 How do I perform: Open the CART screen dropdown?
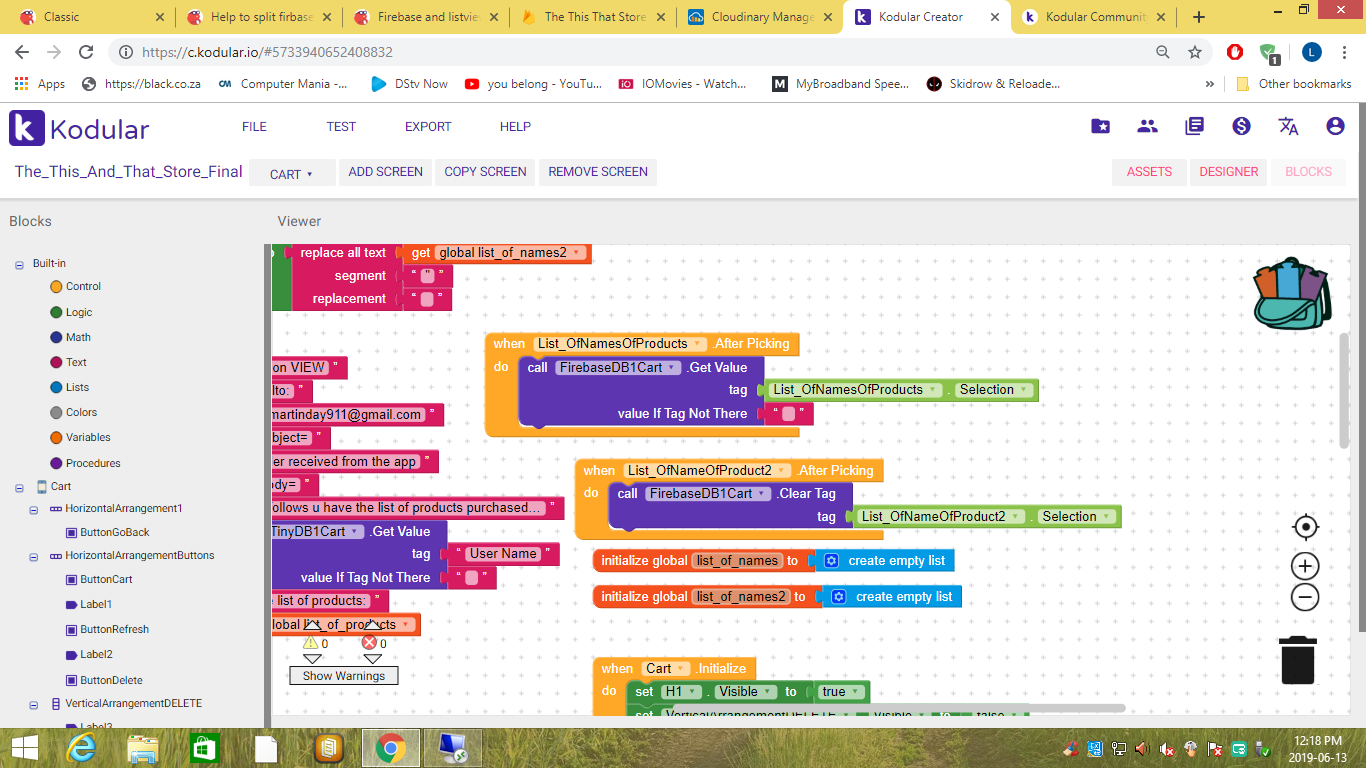[x=291, y=173]
